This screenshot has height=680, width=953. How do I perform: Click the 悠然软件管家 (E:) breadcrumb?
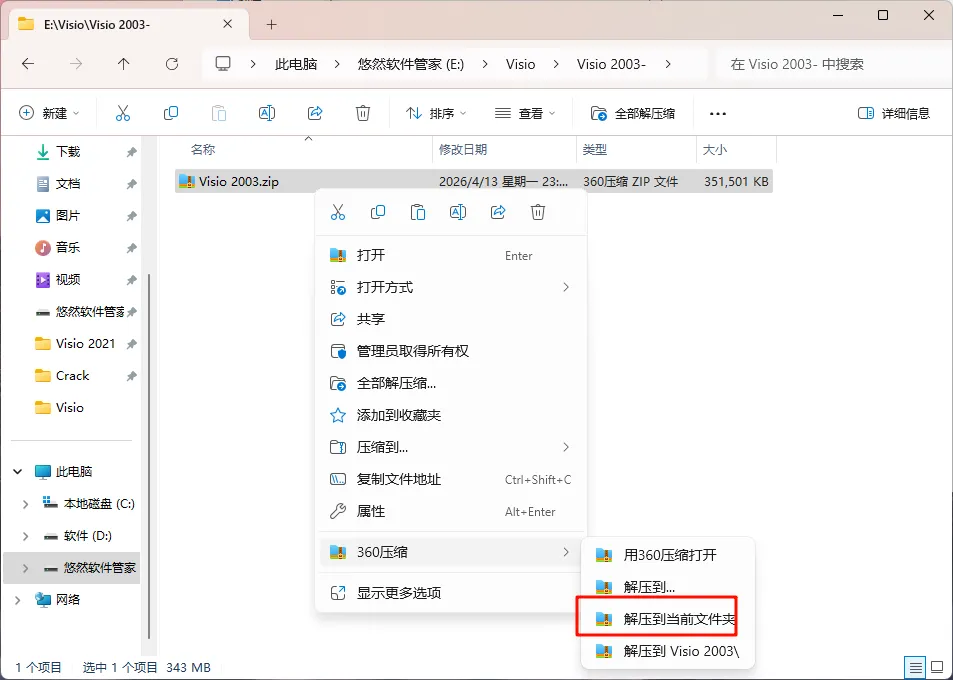click(x=411, y=64)
